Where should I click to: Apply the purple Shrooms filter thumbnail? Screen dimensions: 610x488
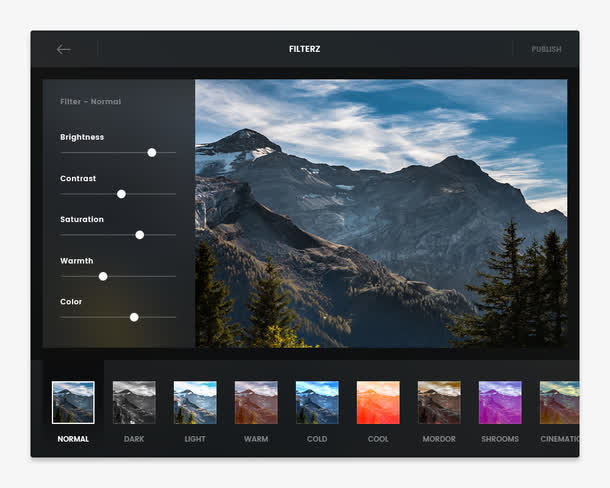[x=500, y=402]
